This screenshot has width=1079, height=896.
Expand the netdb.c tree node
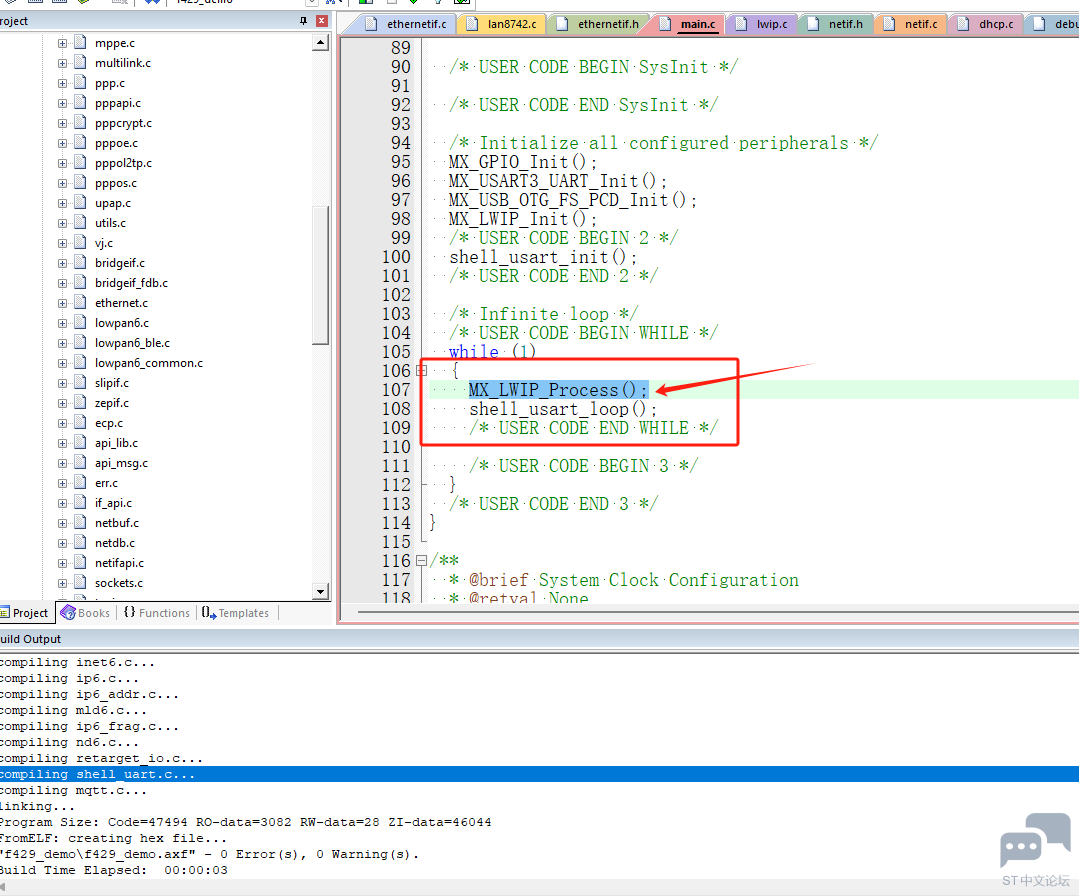point(63,543)
